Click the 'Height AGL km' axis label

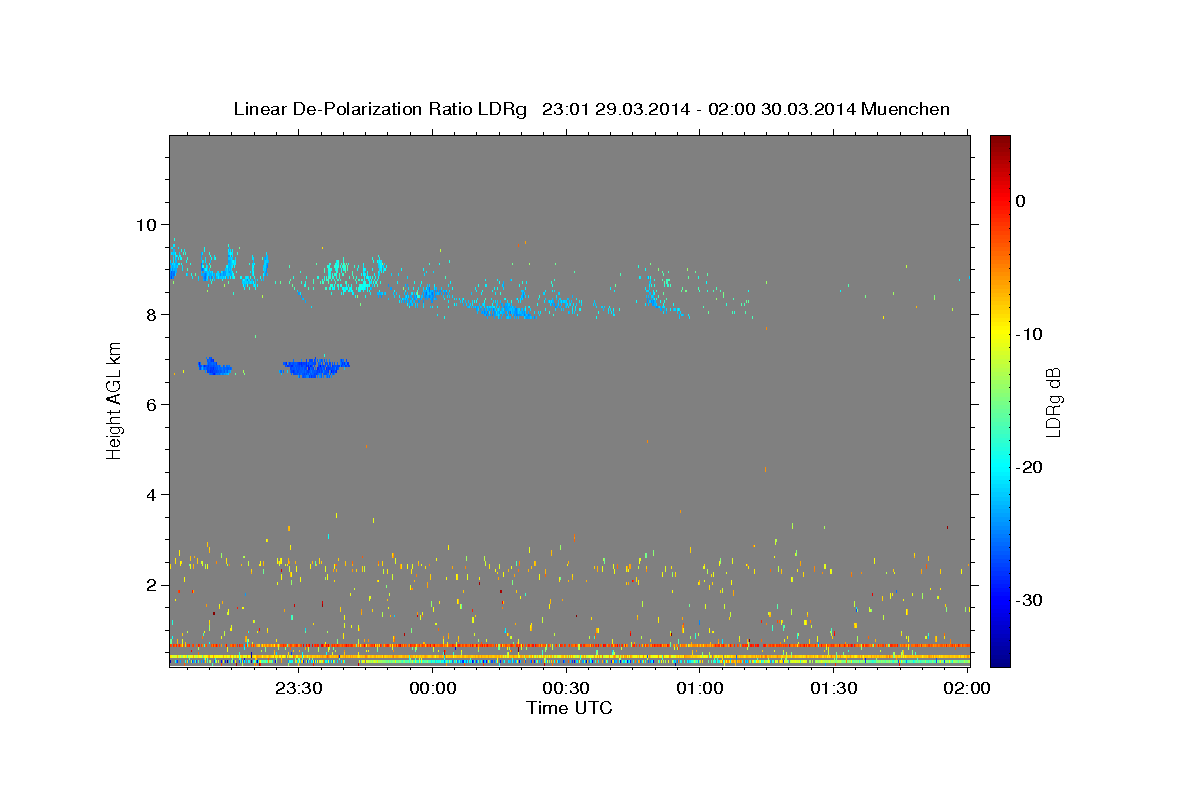(115, 401)
